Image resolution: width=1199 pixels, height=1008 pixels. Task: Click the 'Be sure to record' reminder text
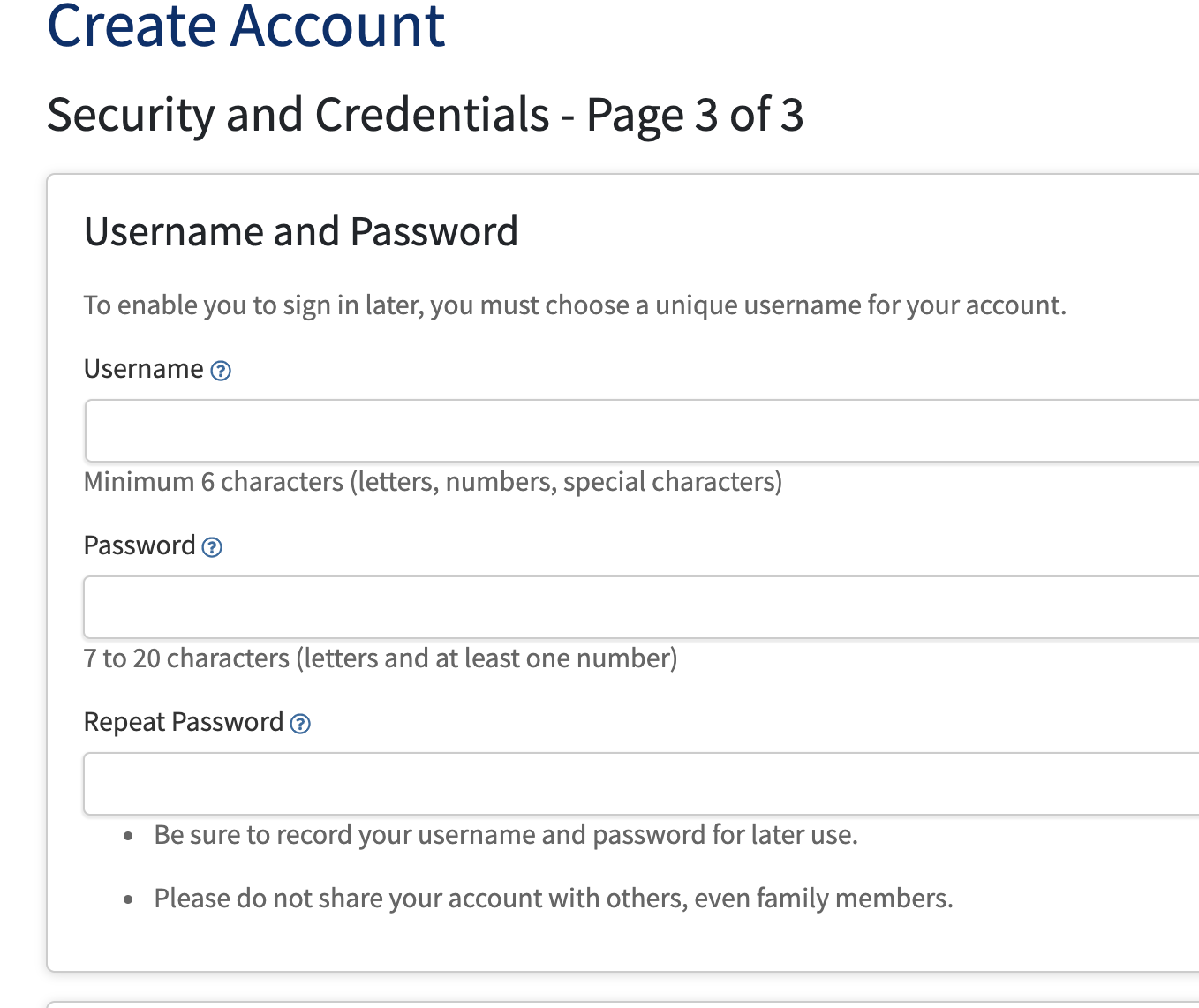click(506, 835)
